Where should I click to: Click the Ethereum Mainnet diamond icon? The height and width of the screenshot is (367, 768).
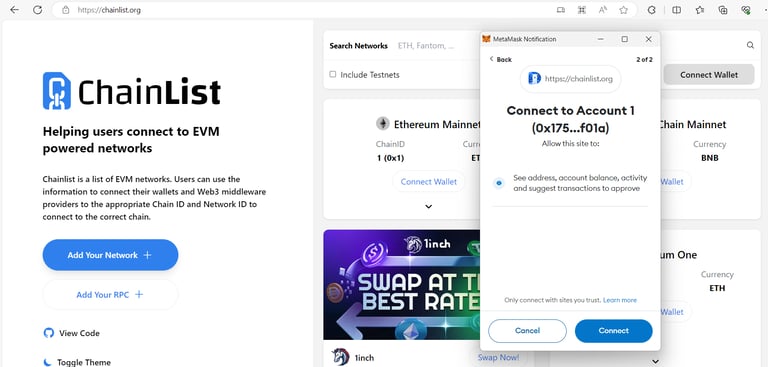(383, 124)
